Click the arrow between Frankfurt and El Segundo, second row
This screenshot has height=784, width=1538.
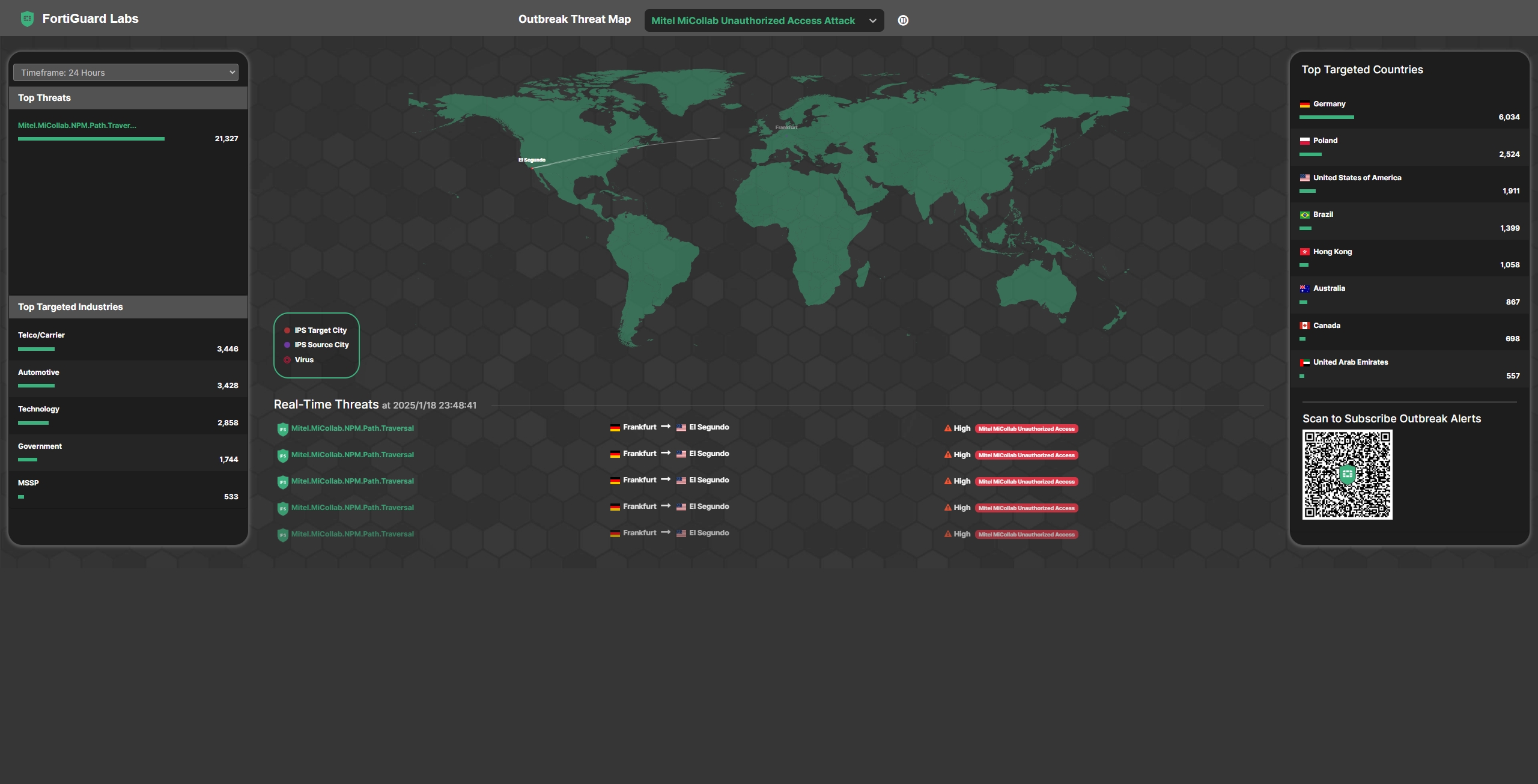click(x=666, y=453)
